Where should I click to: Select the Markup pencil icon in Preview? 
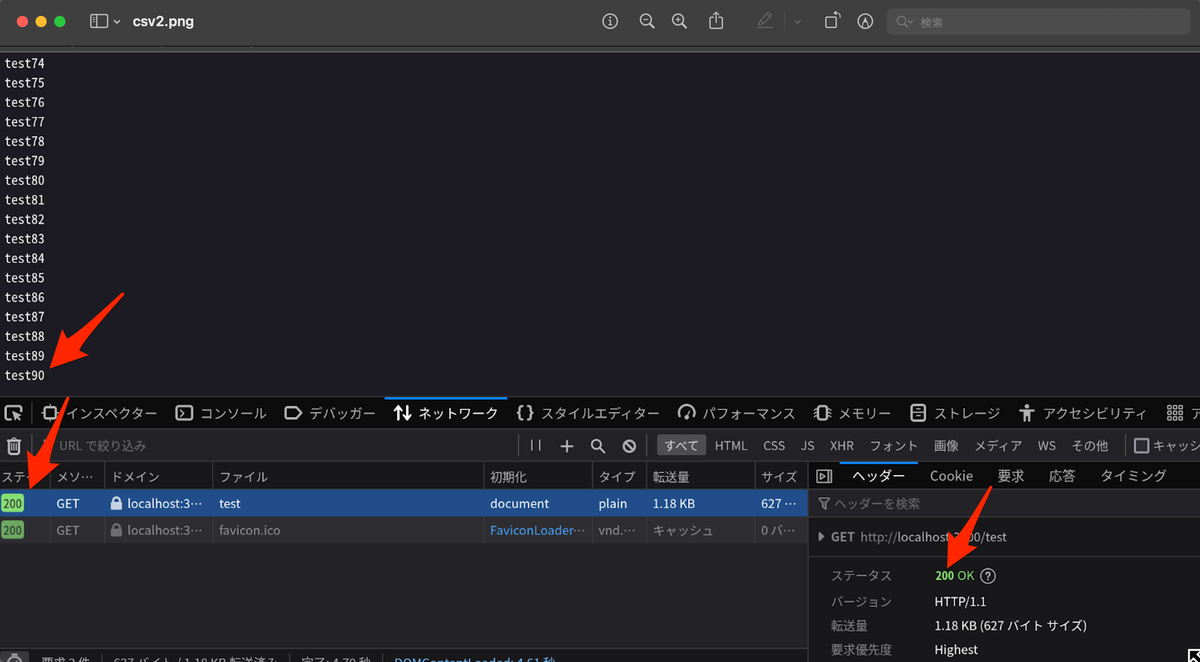point(764,20)
